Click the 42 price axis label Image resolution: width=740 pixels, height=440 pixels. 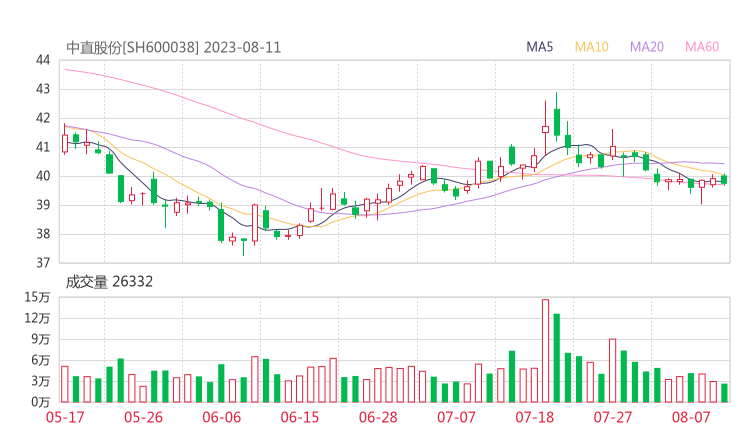42,118
